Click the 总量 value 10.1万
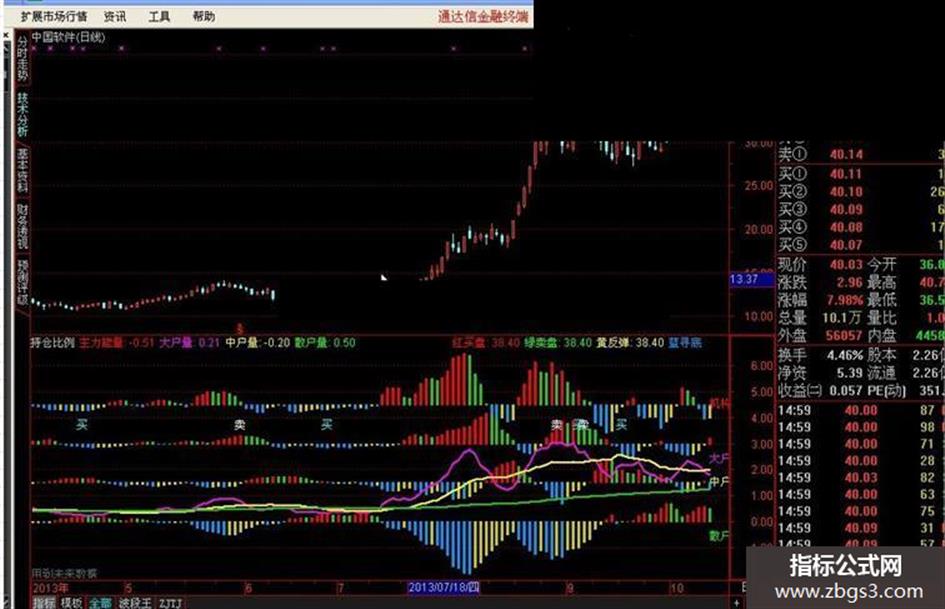This screenshot has height=609, width=945. coord(844,318)
